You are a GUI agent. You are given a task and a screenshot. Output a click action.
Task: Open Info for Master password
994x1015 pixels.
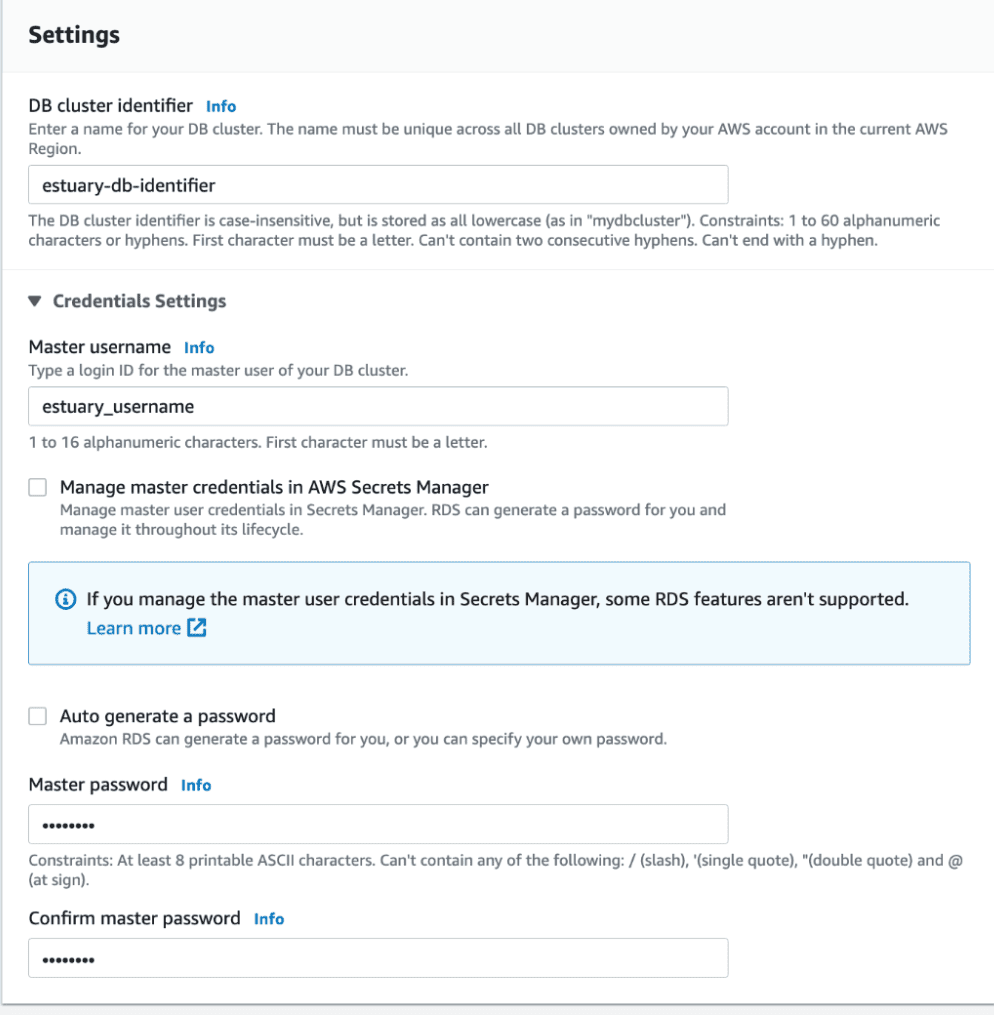click(196, 785)
